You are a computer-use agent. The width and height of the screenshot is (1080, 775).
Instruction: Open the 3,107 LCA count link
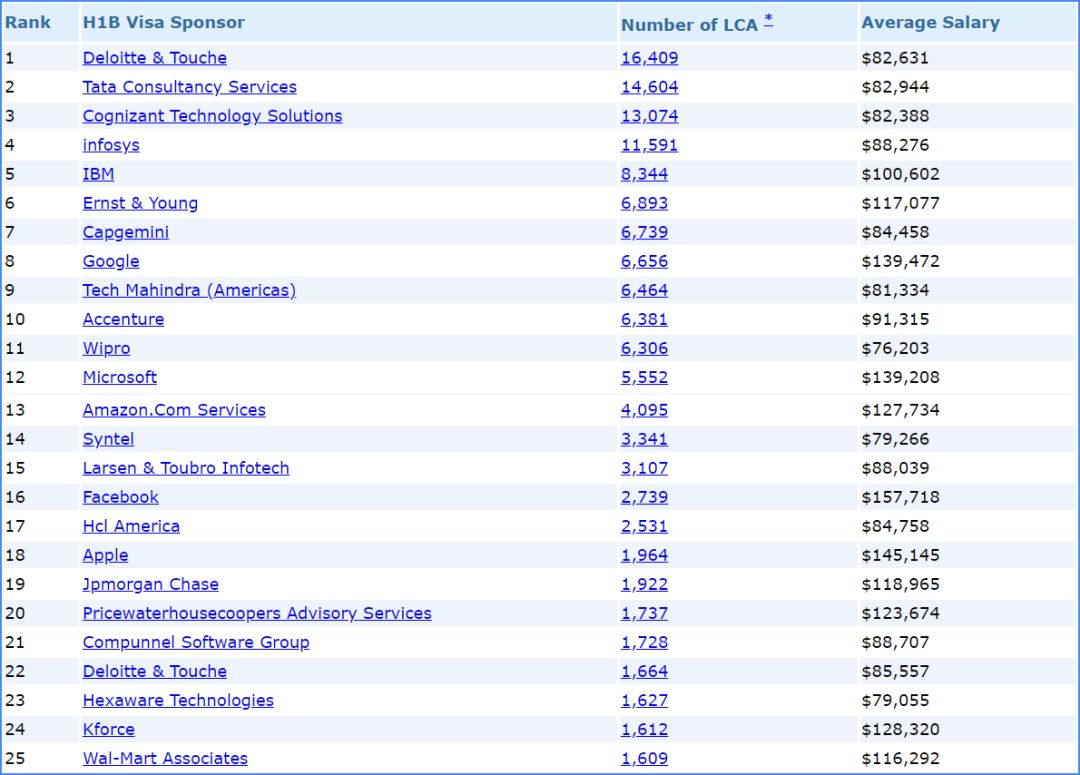[x=645, y=468]
